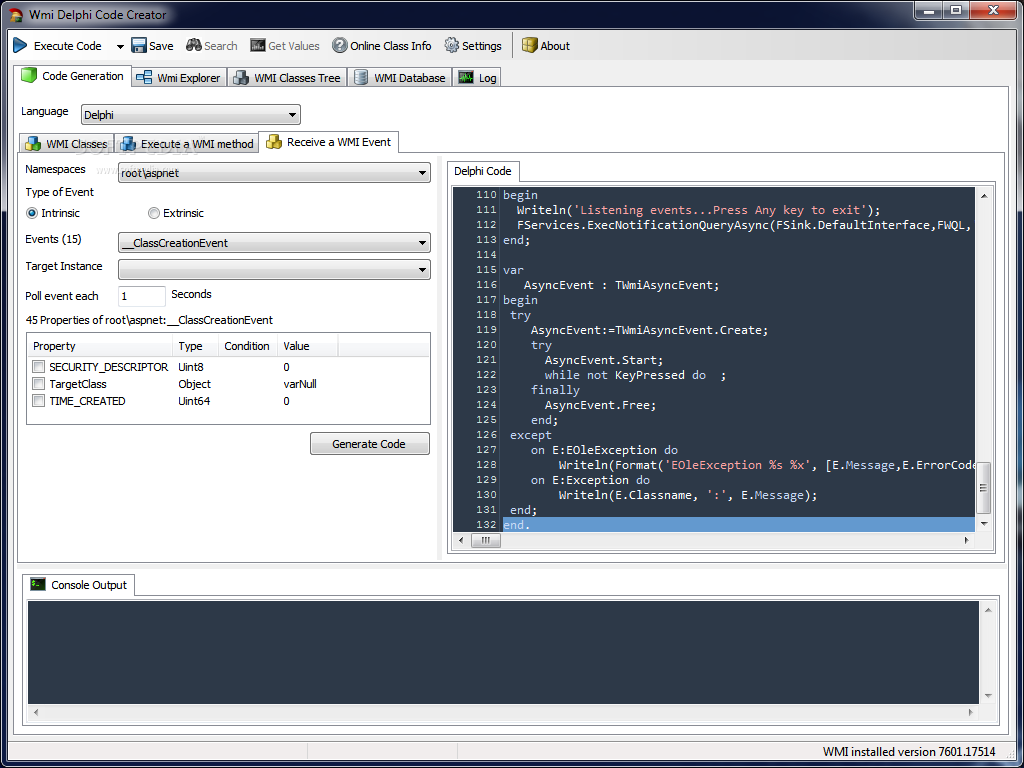Click the Value column header
This screenshot has width=1024, height=768.
[307, 346]
